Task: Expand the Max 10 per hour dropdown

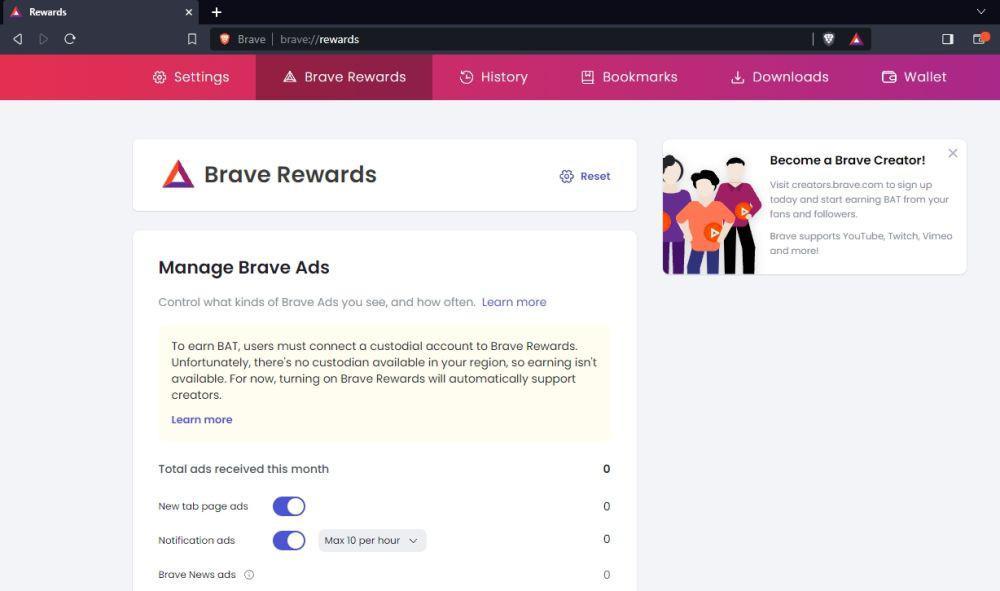Action: [x=372, y=541]
